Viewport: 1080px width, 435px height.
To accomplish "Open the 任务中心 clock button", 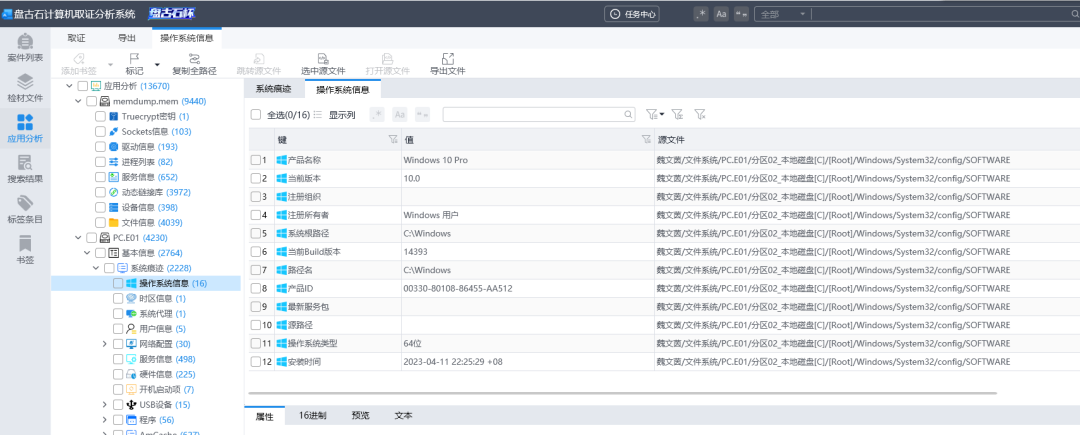I will click(x=632, y=14).
